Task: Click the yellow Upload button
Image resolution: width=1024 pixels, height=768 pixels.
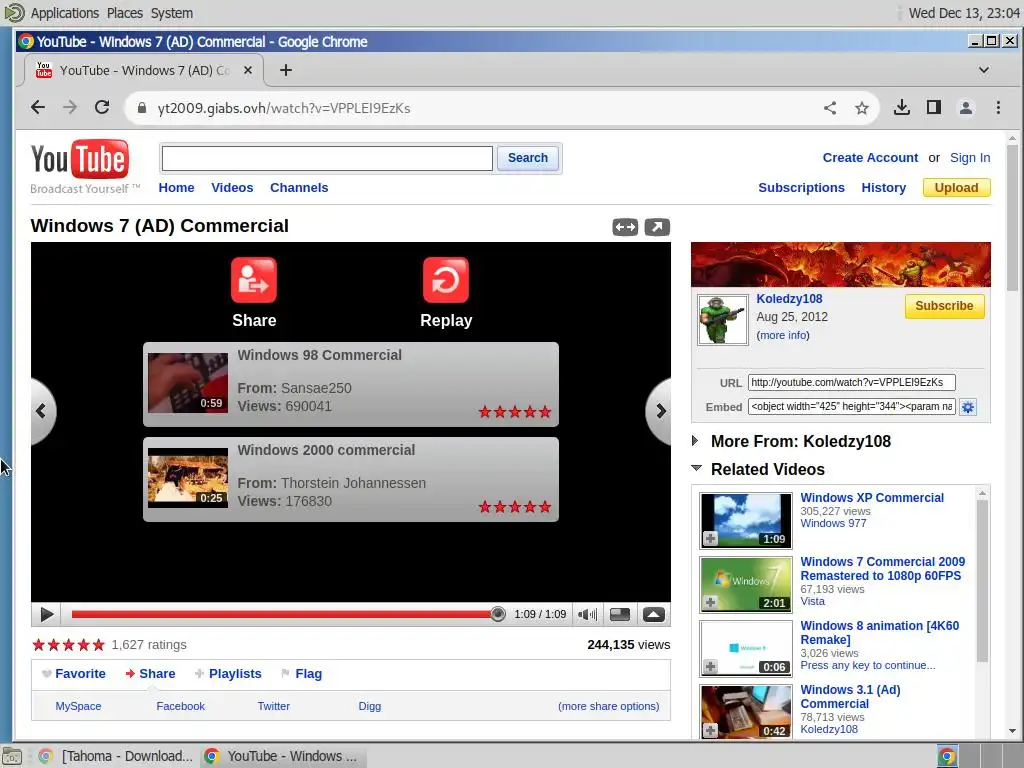Action: point(956,187)
